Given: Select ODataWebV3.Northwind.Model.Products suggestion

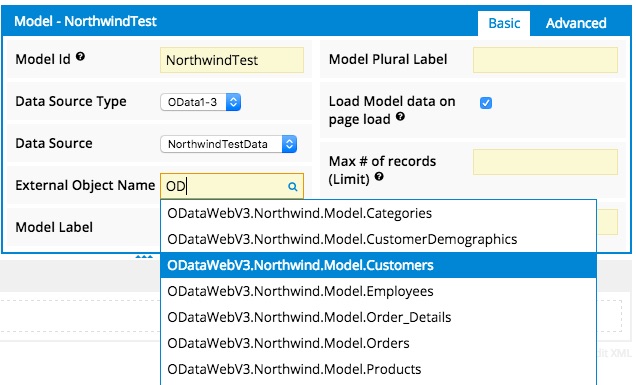Looking at the screenshot, I should tap(378, 369).
